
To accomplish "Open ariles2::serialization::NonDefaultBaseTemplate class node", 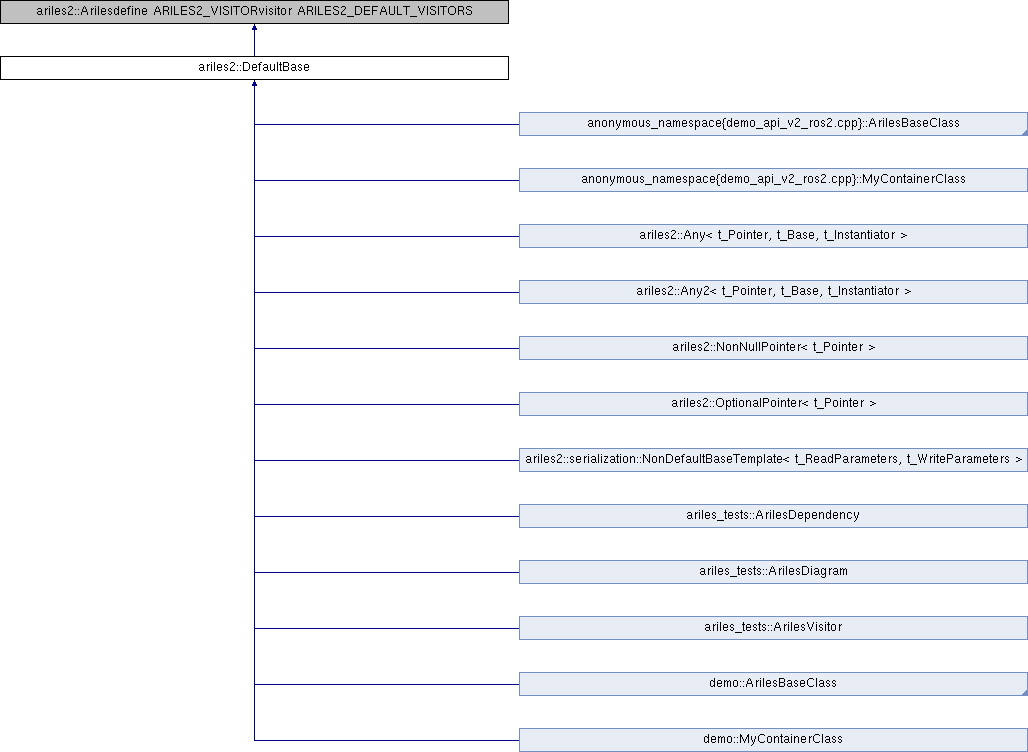I will (773, 460).
